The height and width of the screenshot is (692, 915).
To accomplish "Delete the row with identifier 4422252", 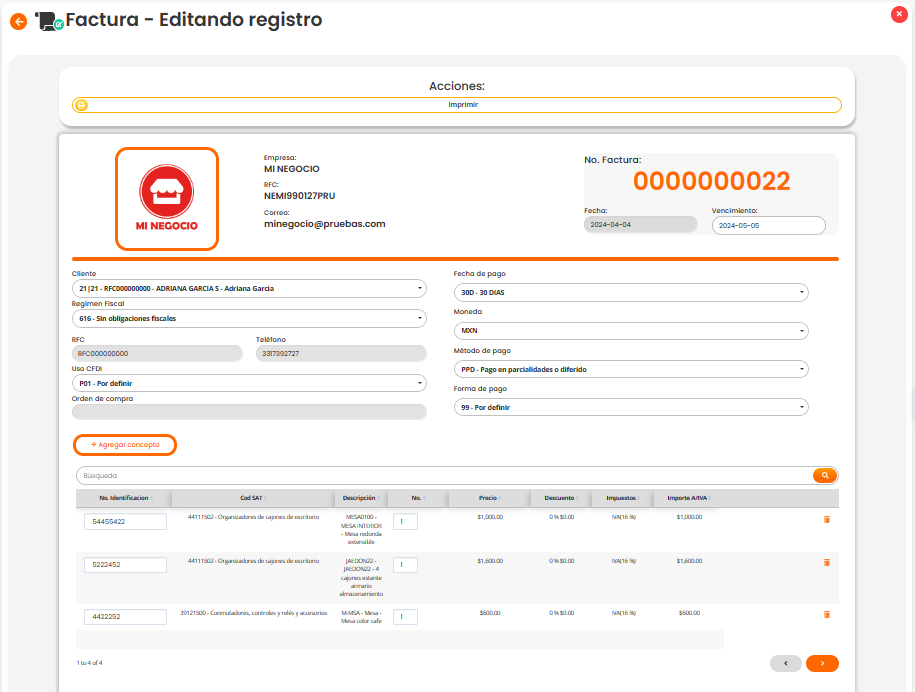I will coord(826,614).
